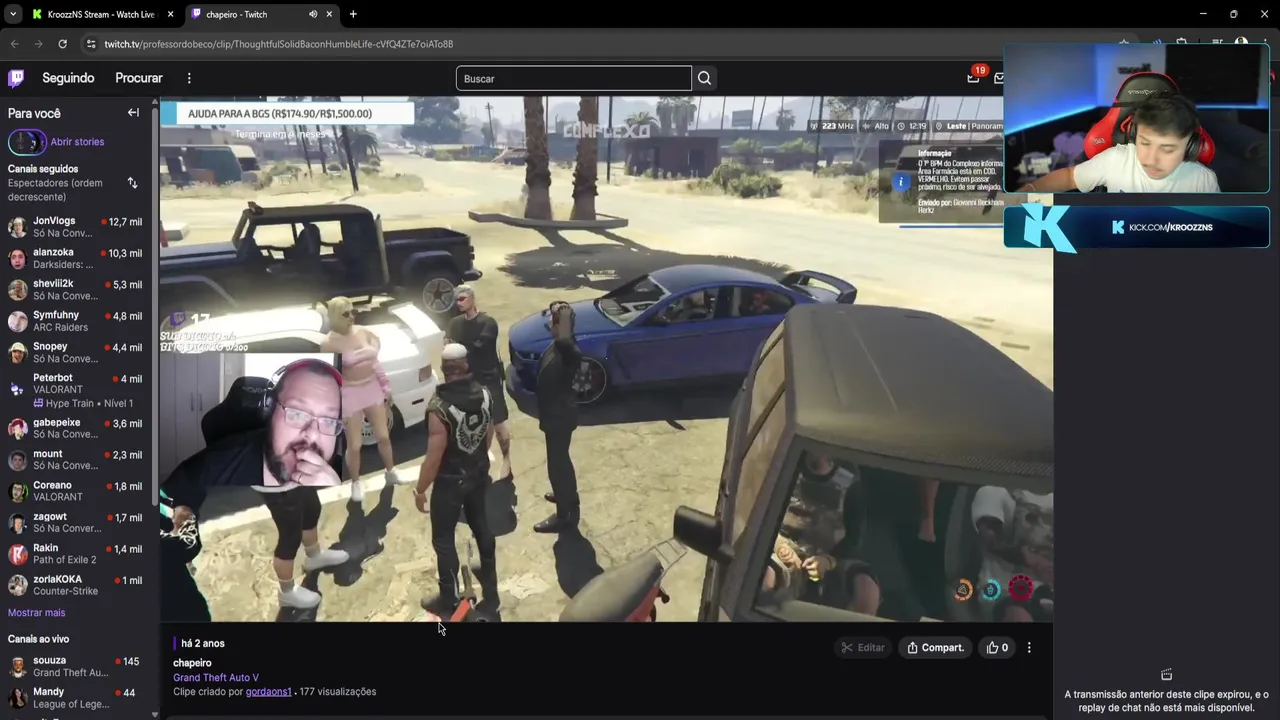The height and width of the screenshot is (720, 1280).
Task: Open notifications inbox with 19 badge
Action: [974, 77]
